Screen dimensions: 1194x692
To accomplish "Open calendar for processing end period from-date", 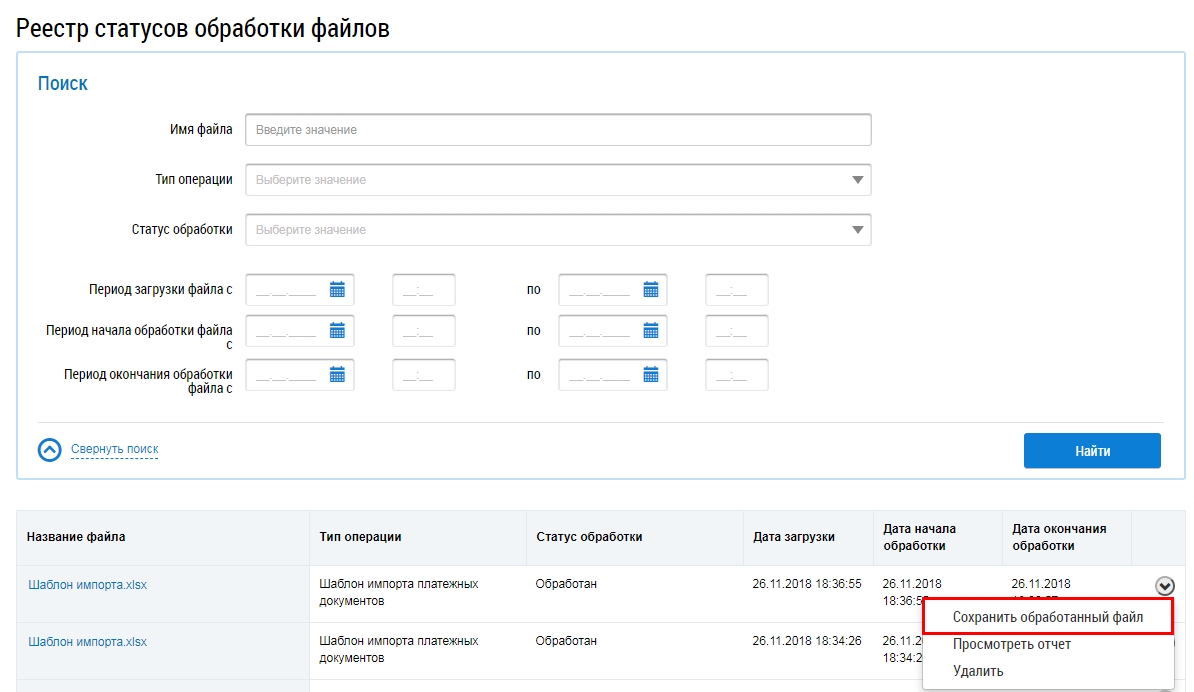I will pyautogui.click(x=337, y=375).
